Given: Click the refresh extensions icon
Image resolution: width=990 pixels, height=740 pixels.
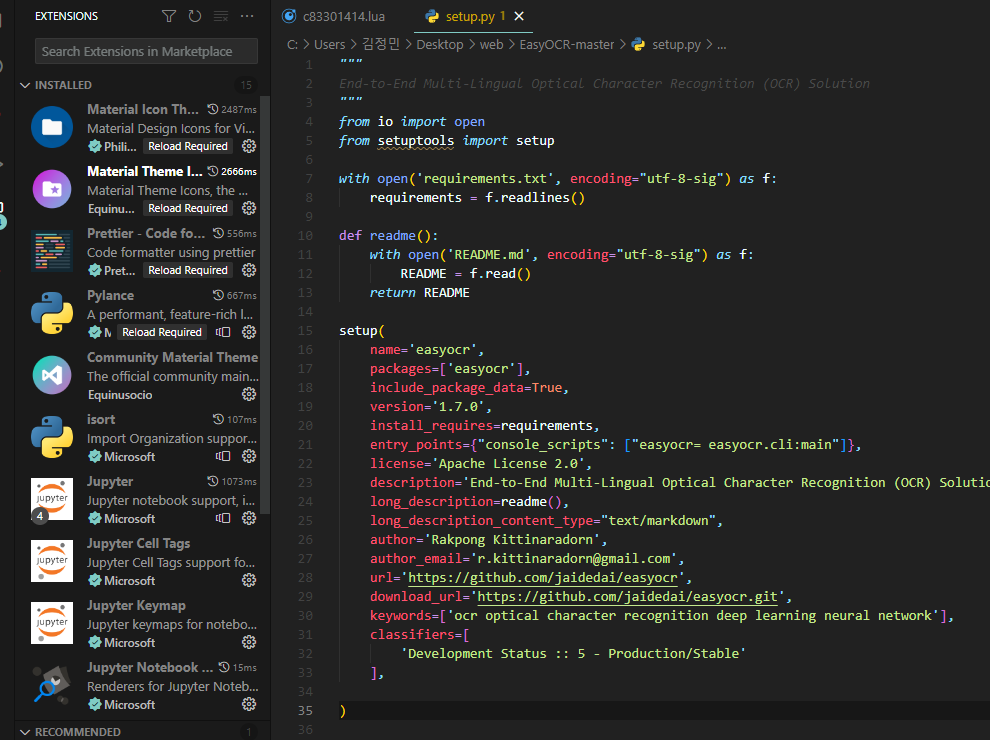Looking at the screenshot, I should point(194,16).
